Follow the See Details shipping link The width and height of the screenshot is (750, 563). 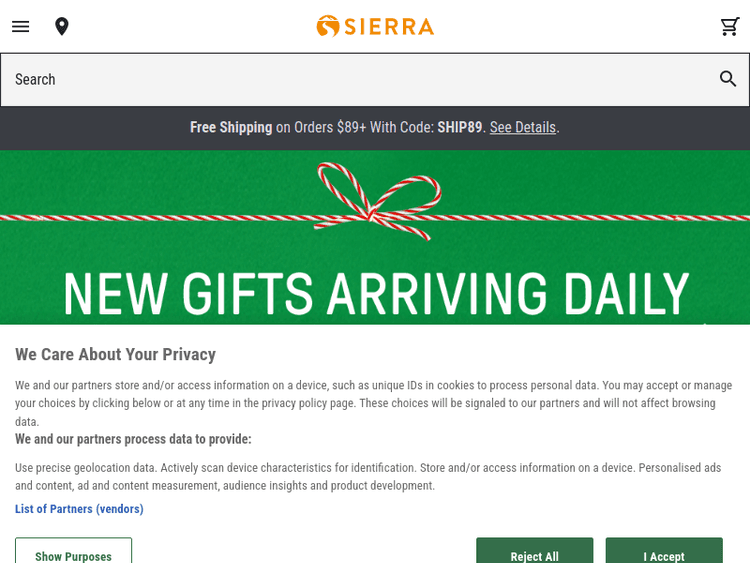tap(522, 127)
